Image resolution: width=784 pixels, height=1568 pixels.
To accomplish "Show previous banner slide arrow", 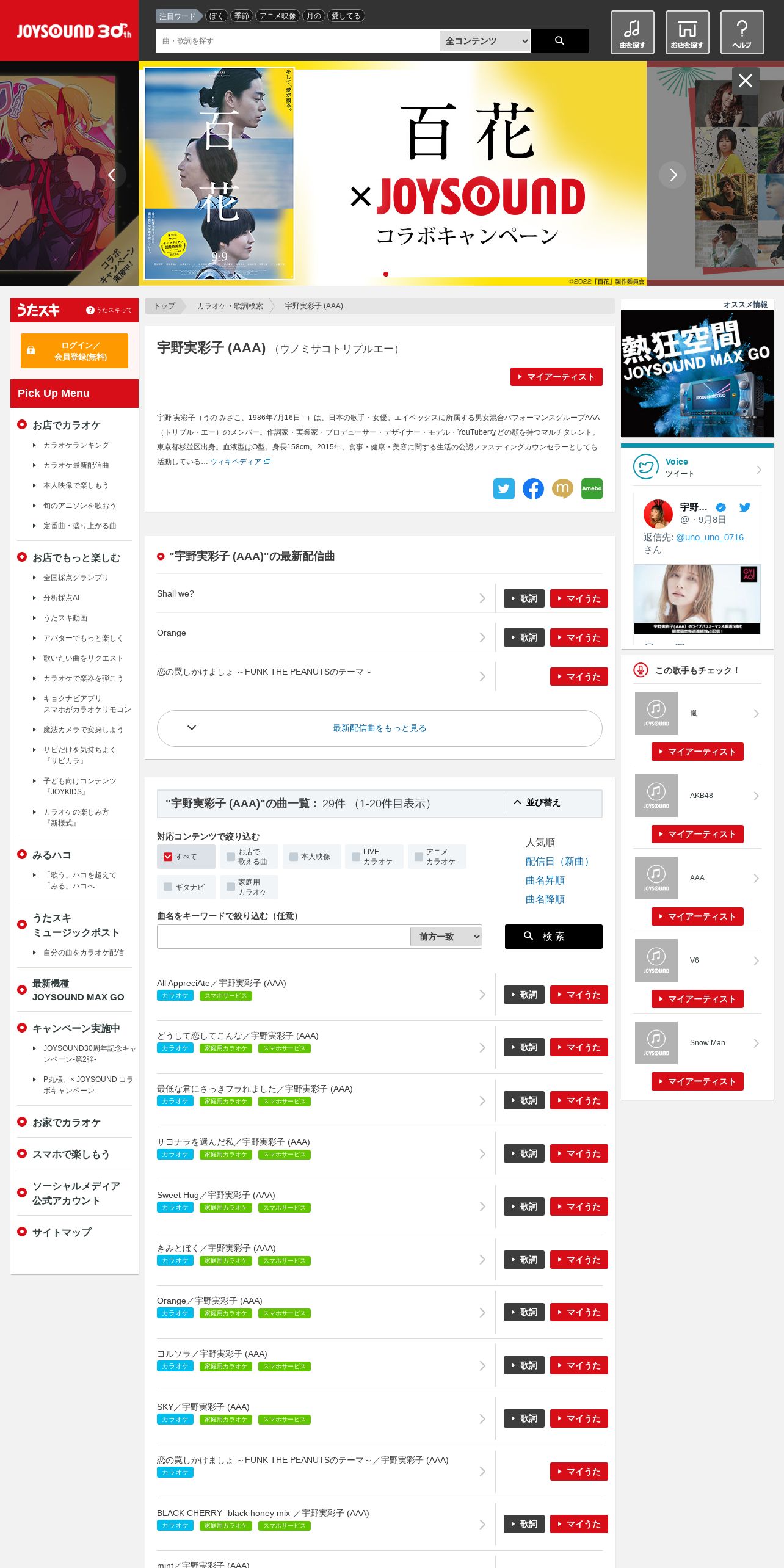I will tap(112, 175).
